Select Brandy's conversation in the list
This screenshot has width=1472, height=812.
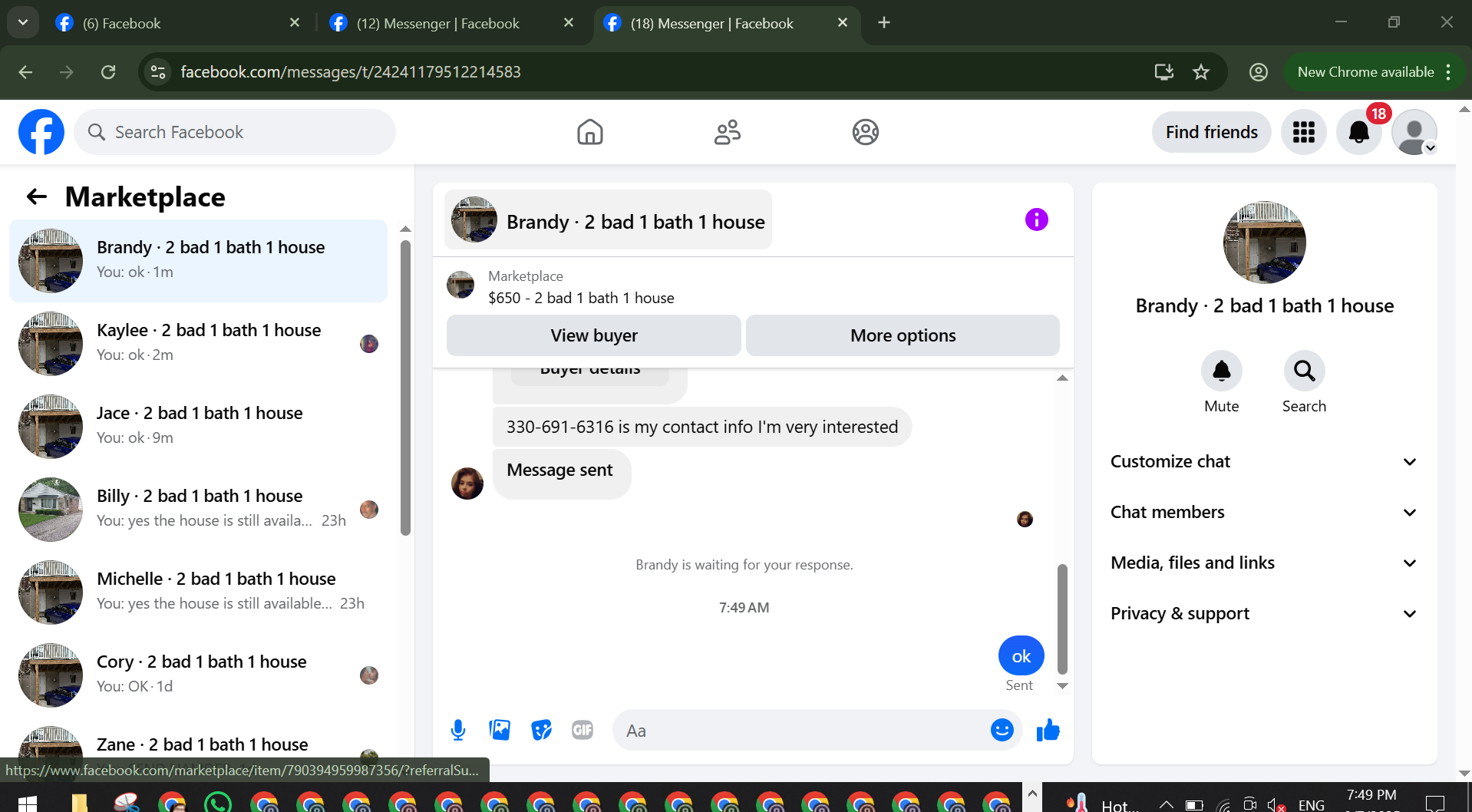pyautogui.click(x=198, y=261)
